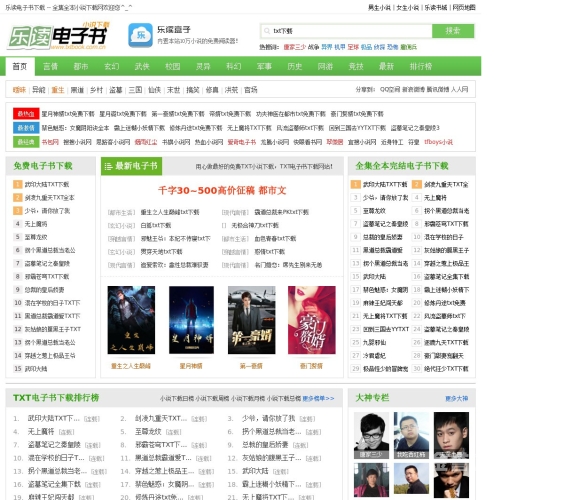Image resolution: width=564 pixels, height=500 pixels.
Task: Open the blue cloud 乐 app icon
Action: (140, 35)
